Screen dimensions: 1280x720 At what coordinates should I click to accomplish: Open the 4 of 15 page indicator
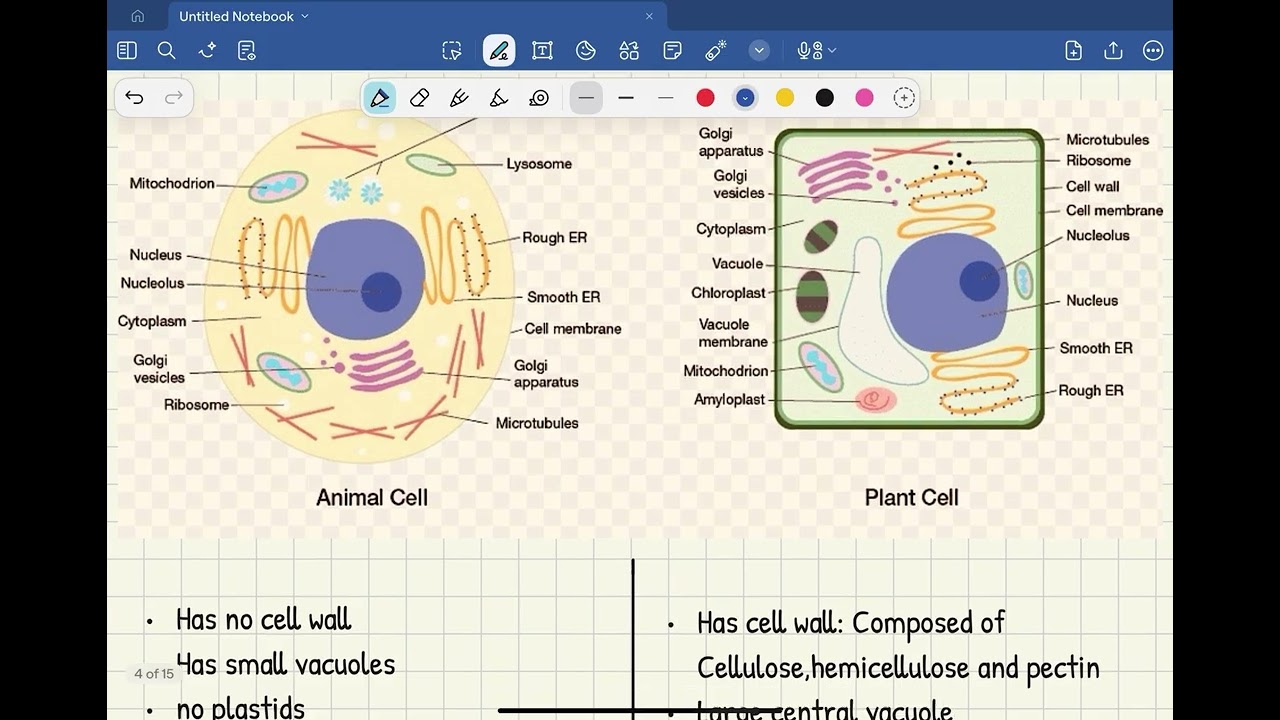[154, 674]
